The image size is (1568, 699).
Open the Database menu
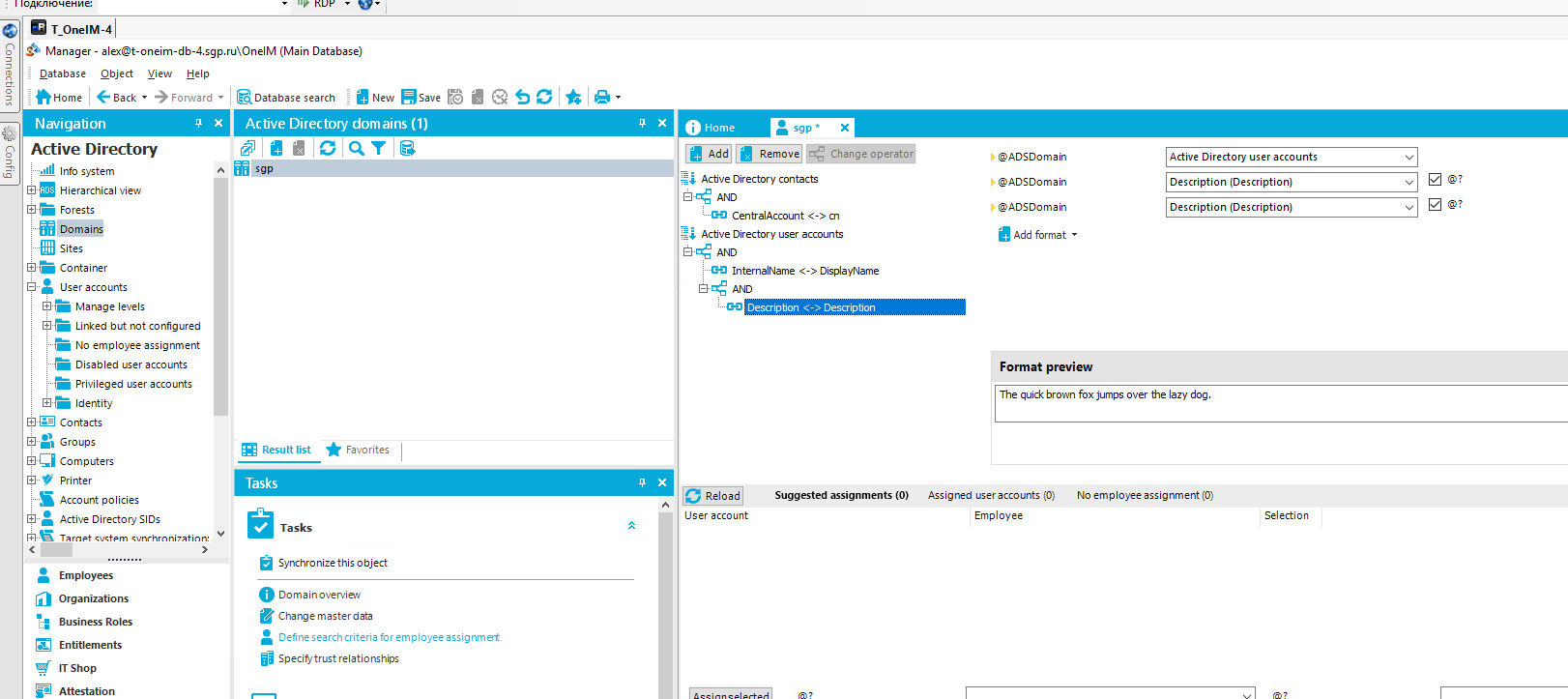[x=62, y=73]
